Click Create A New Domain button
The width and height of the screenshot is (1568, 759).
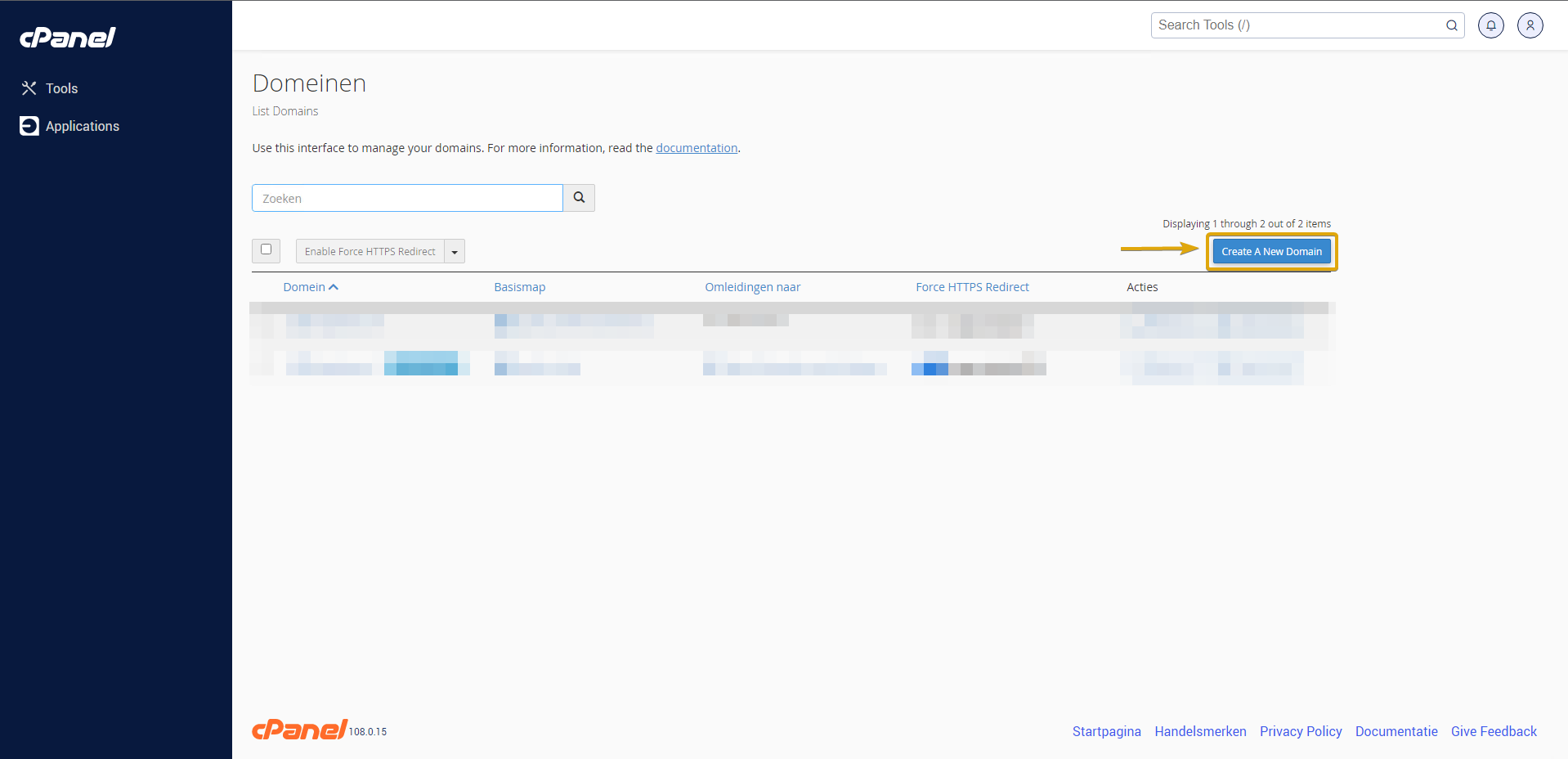(1271, 252)
